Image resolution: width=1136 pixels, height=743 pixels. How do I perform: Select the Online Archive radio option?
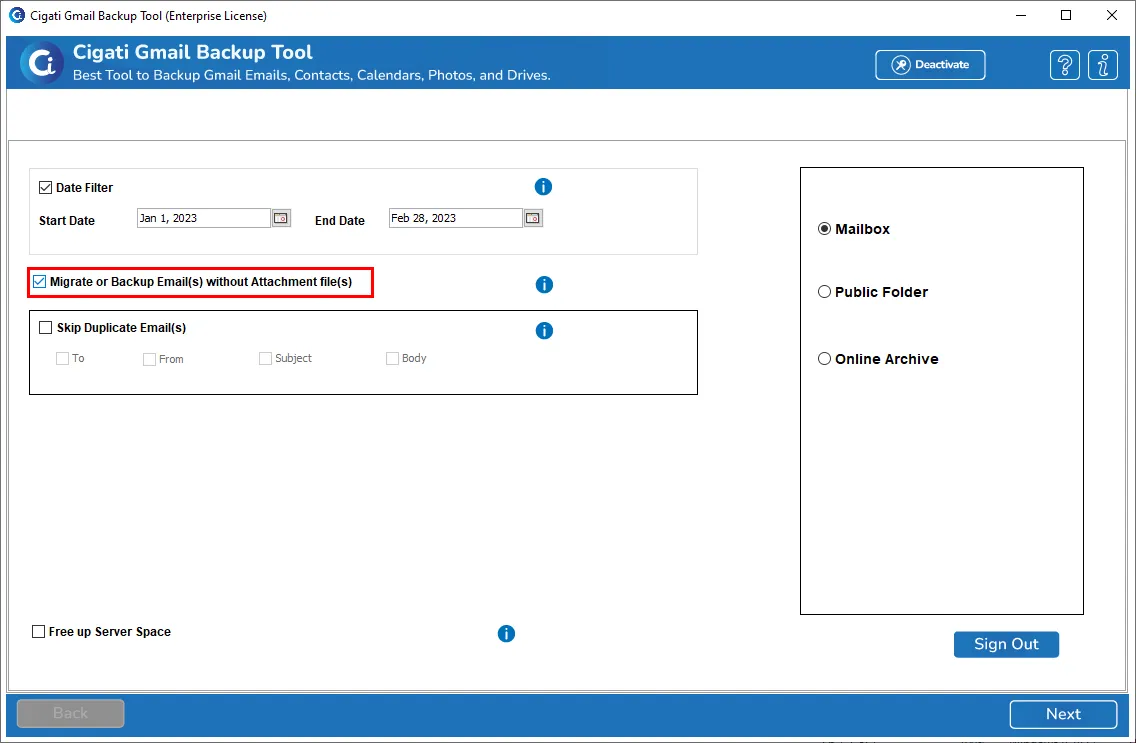(824, 359)
